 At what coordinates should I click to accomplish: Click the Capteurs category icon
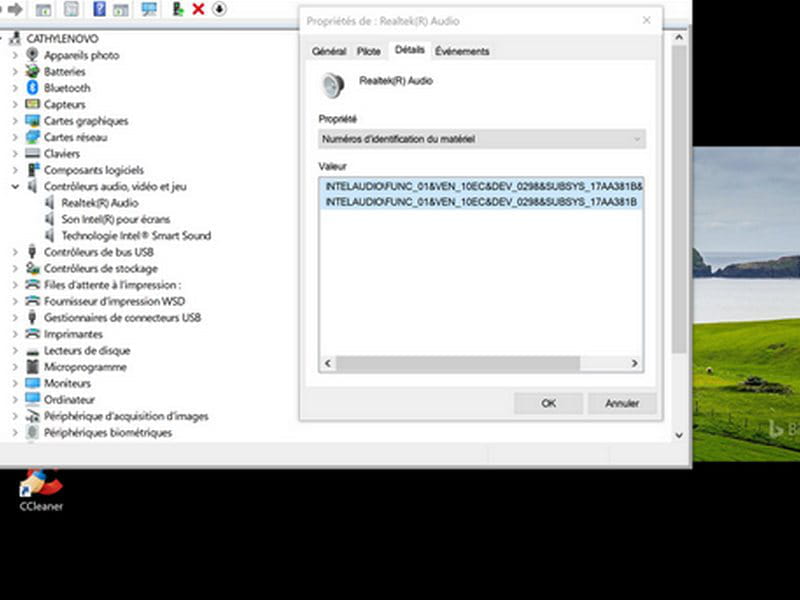[32, 104]
